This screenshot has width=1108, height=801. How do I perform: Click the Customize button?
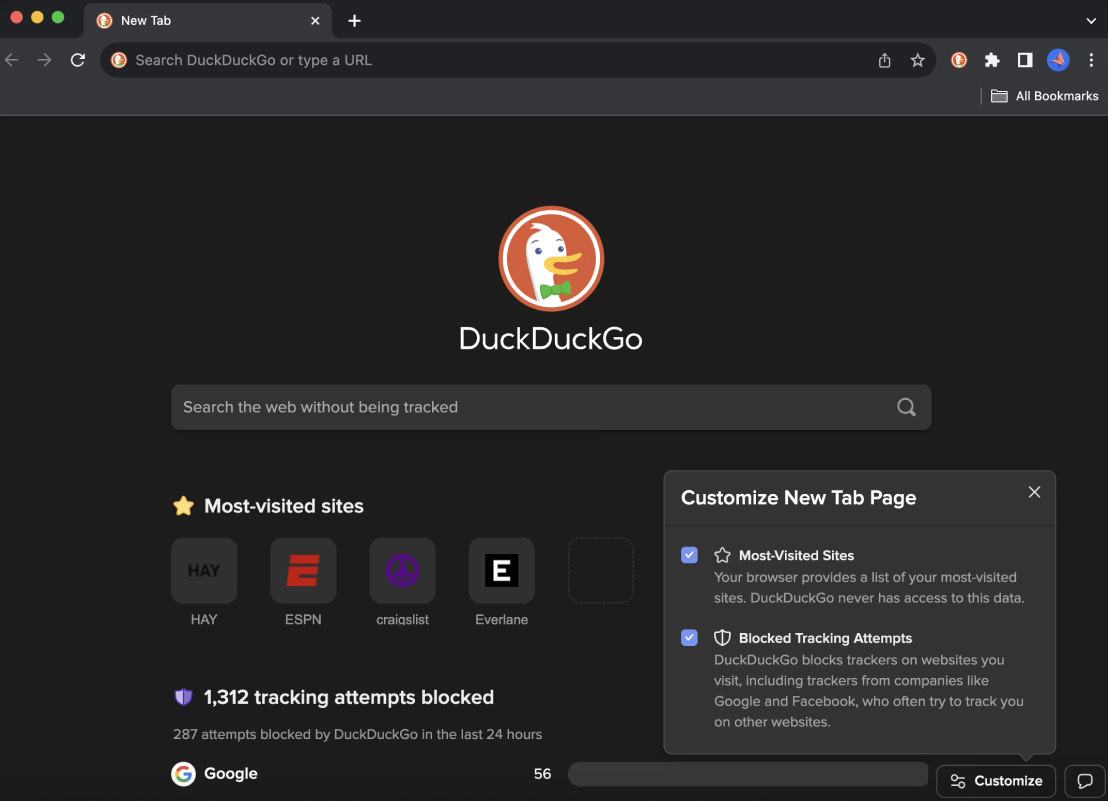[996, 780]
